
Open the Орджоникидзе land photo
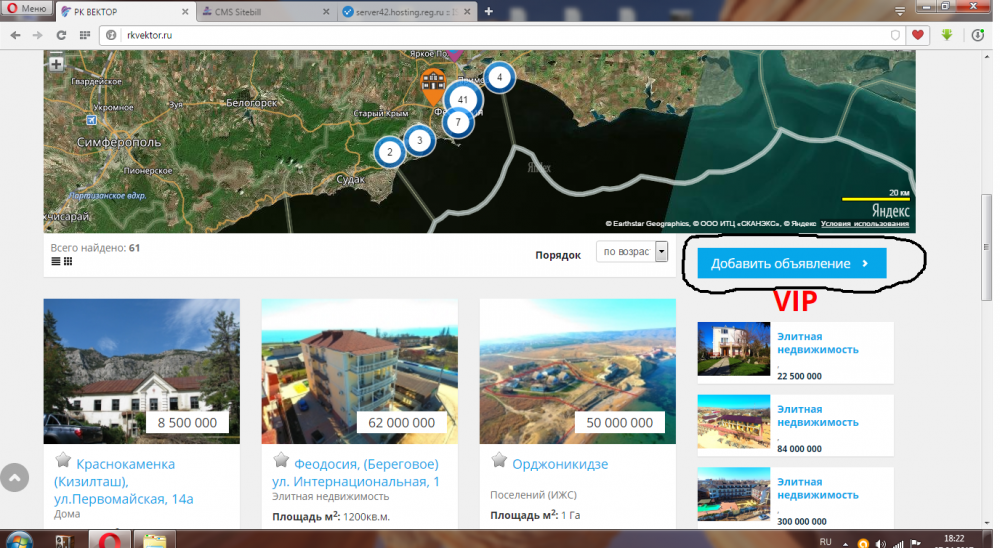[x=578, y=371]
